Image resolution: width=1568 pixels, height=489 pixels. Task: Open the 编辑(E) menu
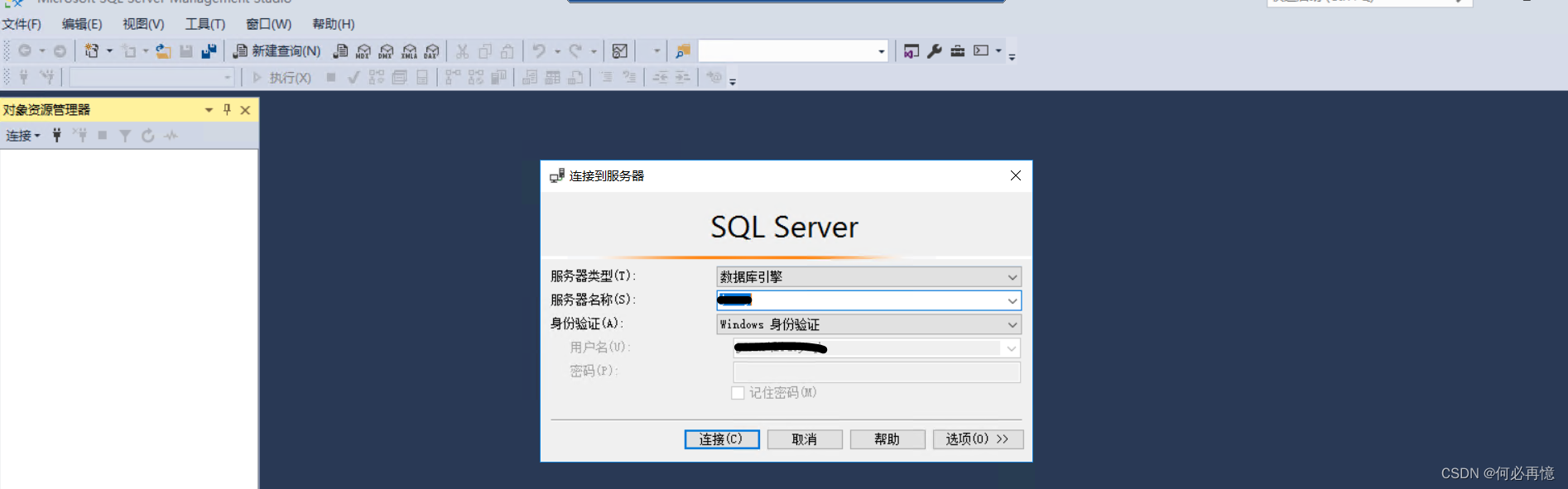pos(82,24)
